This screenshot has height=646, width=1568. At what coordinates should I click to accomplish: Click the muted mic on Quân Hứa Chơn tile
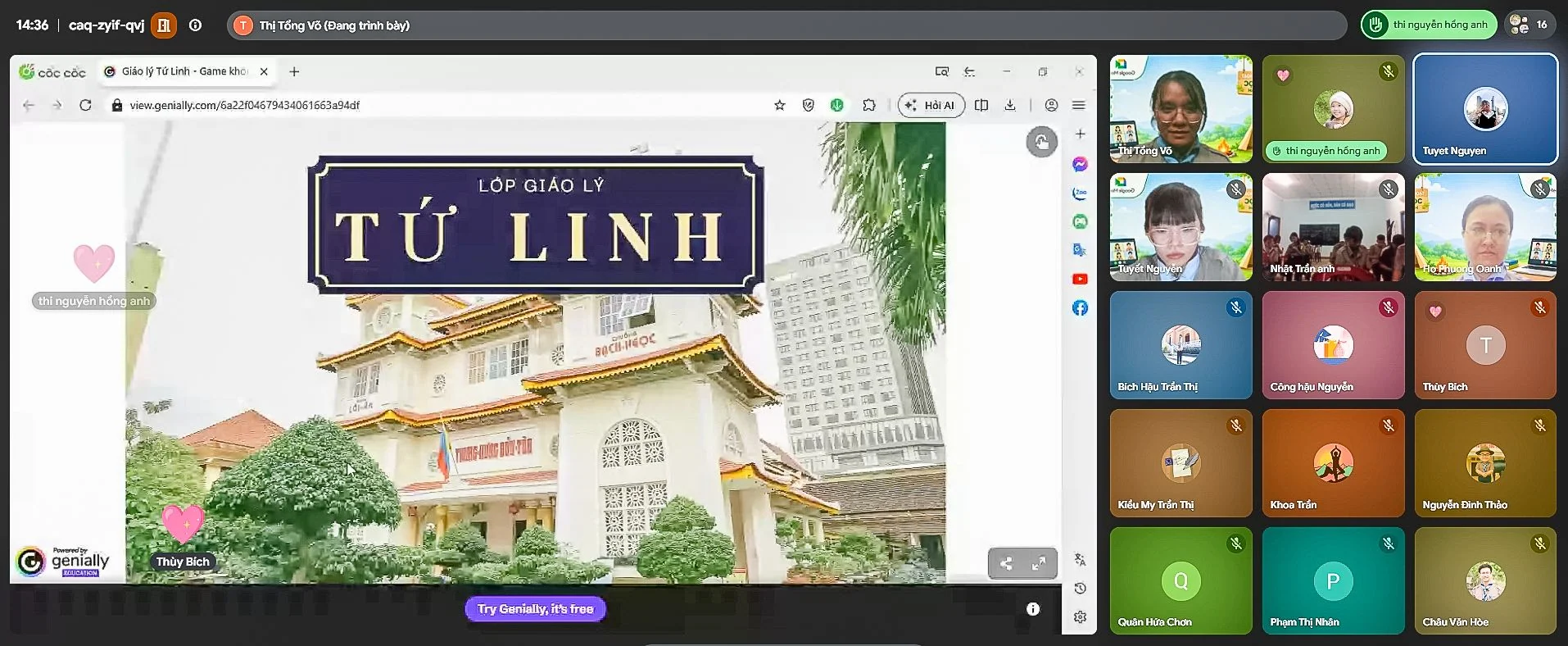click(1235, 544)
